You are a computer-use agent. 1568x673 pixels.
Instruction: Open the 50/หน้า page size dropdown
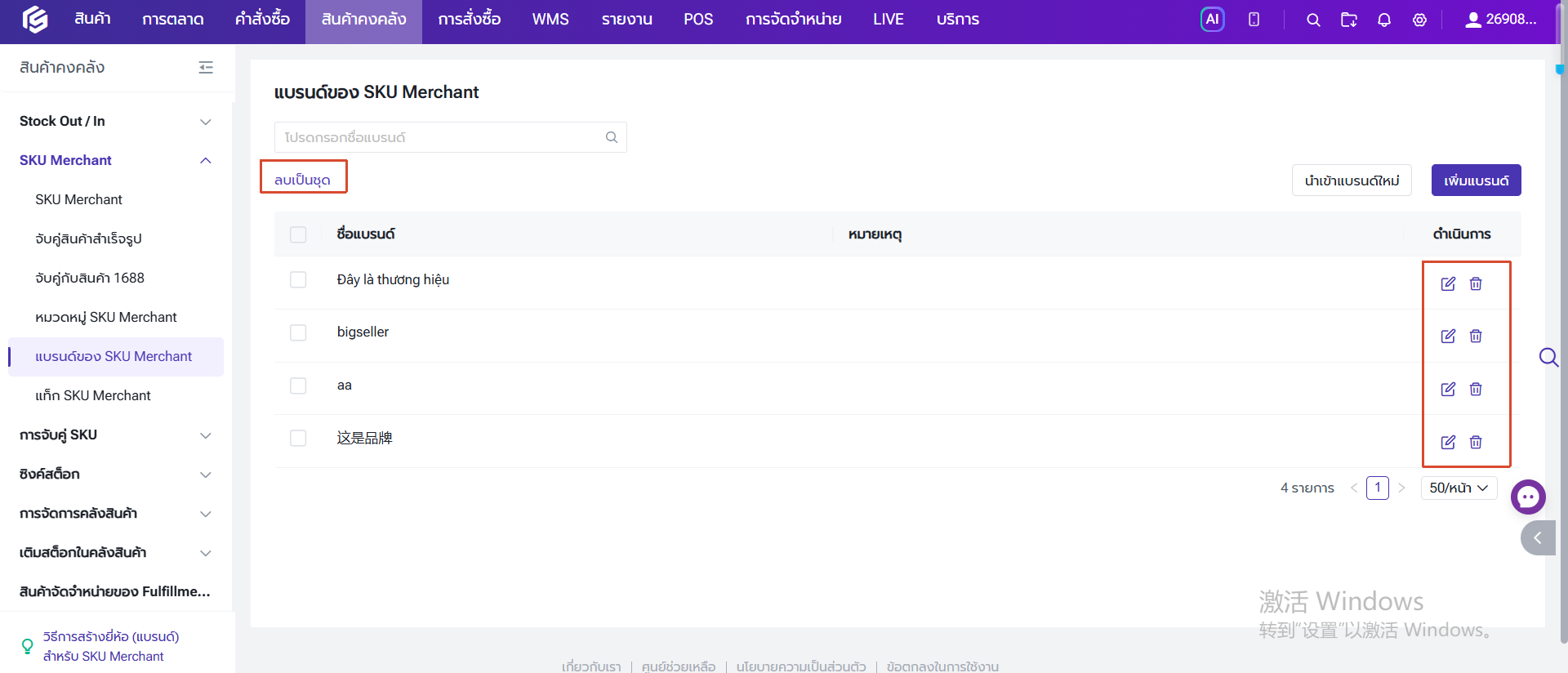click(1459, 488)
